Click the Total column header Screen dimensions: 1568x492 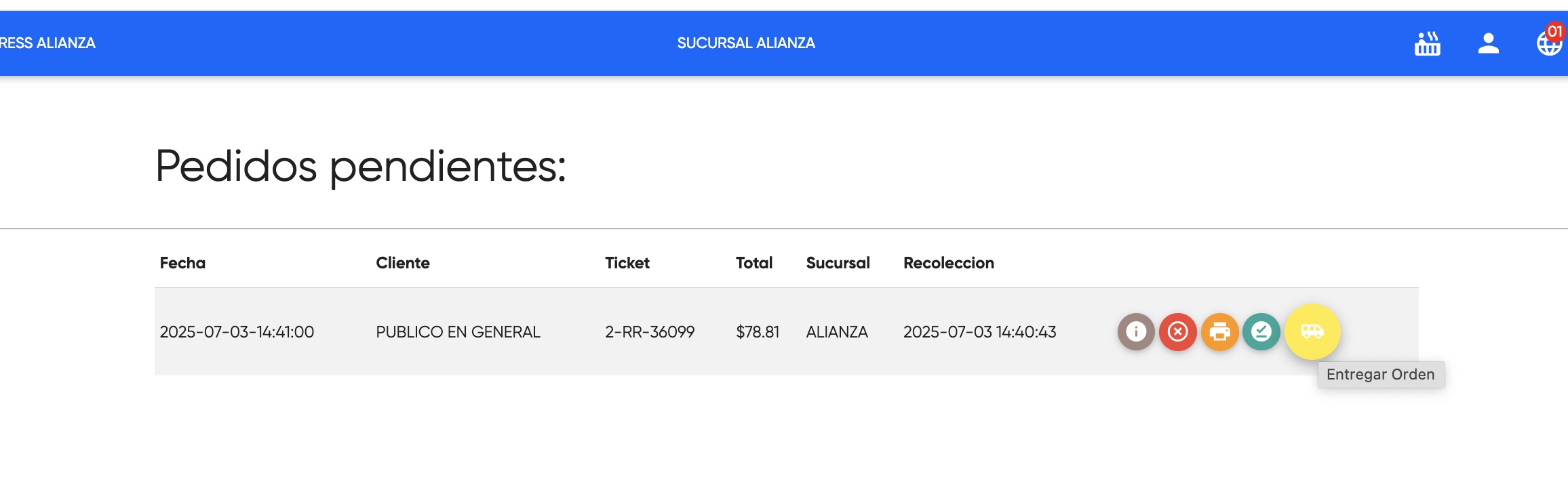coord(753,263)
